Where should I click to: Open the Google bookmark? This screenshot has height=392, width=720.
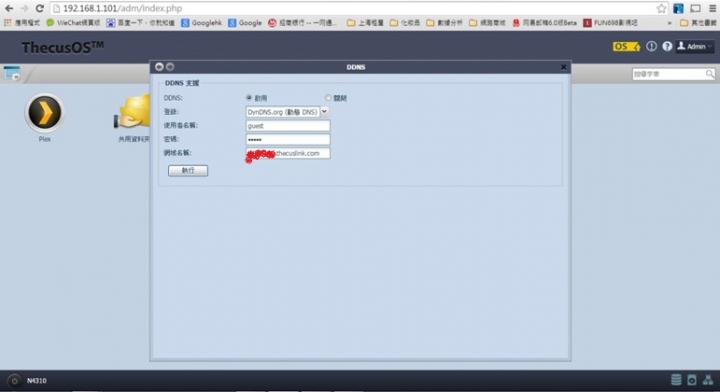245,22
